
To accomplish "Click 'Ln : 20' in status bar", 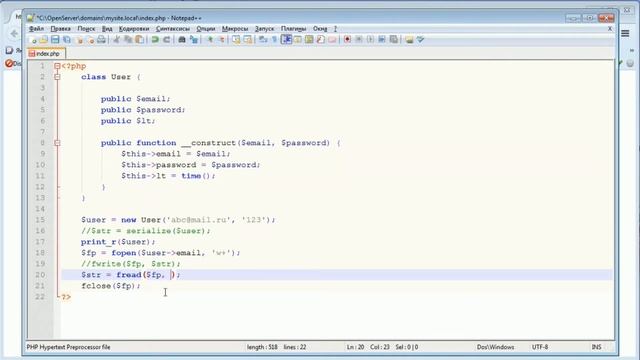I will point(355,347).
